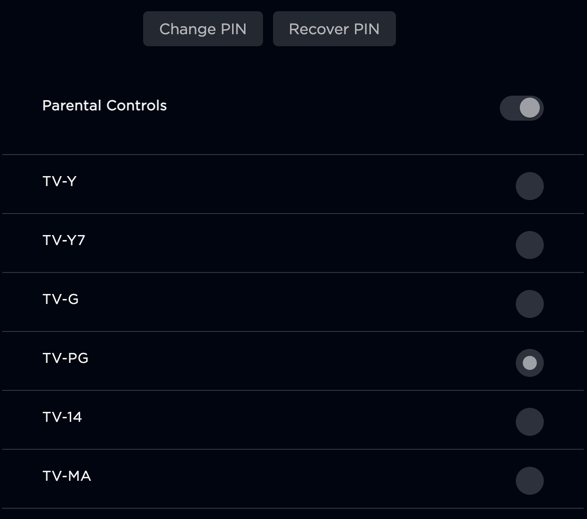Viewport: 587px width, 519px height.
Task: Allow mature content with the TV-MA radio
Action: [x=530, y=481]
